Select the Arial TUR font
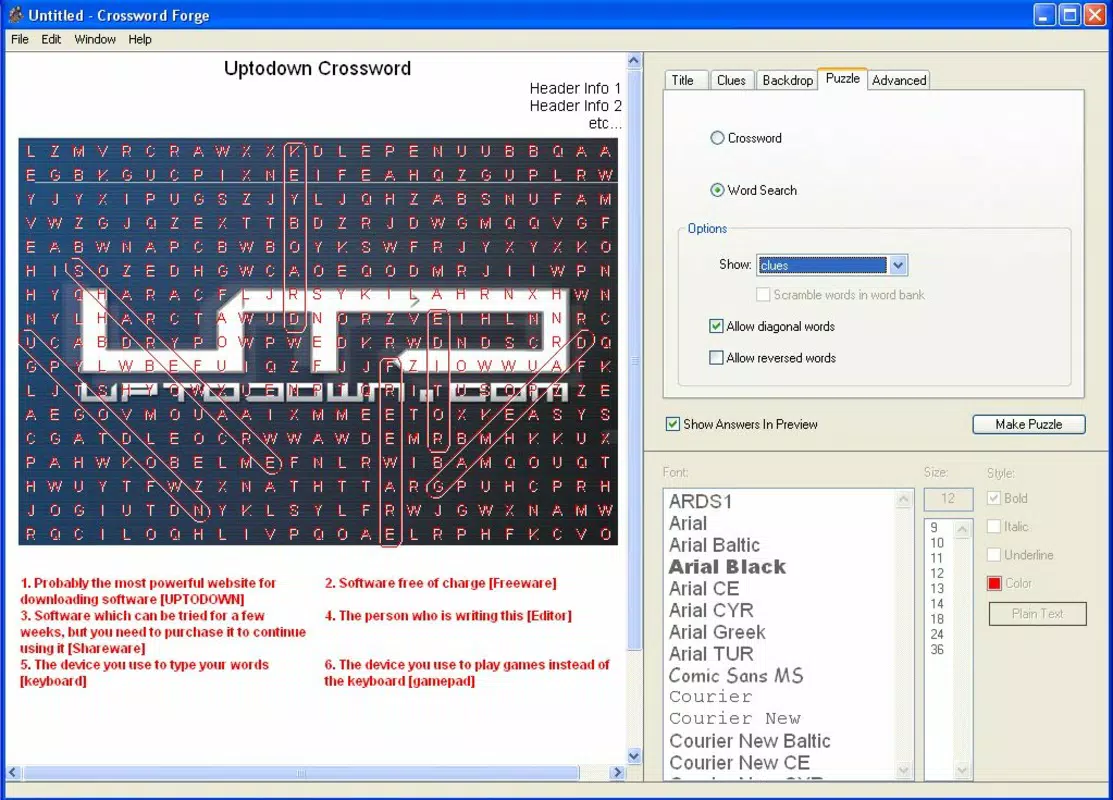This screenshot has width=1113, height=800. [711, 654]
